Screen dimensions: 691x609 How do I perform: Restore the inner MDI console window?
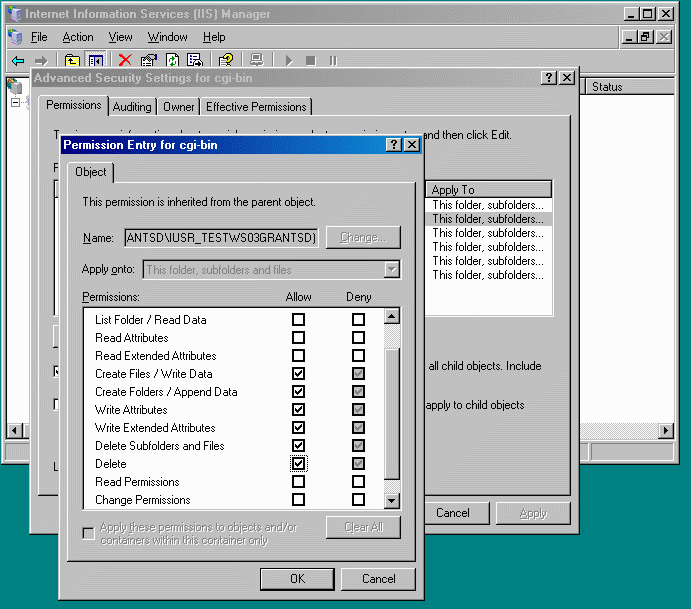pos(646,37)
